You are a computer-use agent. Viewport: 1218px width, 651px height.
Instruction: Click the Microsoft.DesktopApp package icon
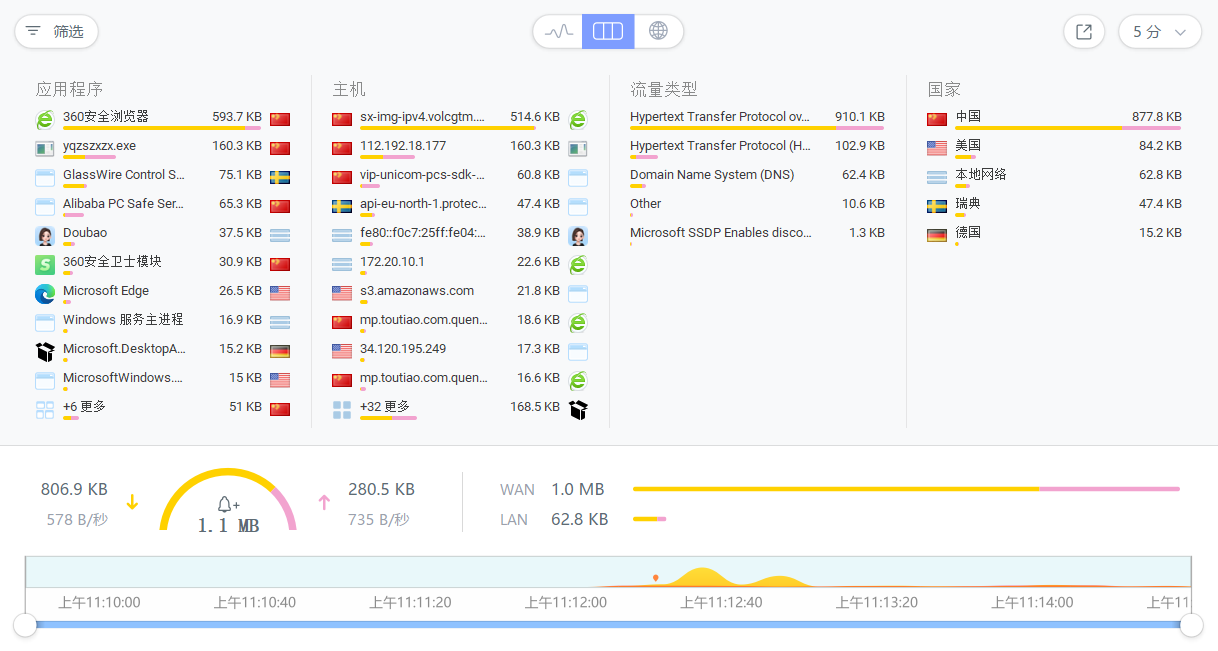[x=44, y=352]
